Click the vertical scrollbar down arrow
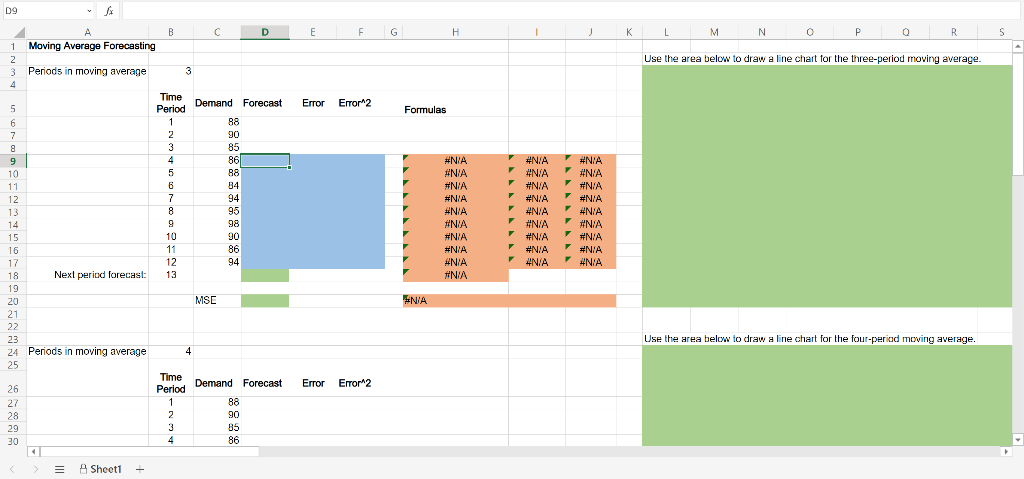Image resolution: width=1024 pixels, height=479 pixels. (x=1016, y=439)
